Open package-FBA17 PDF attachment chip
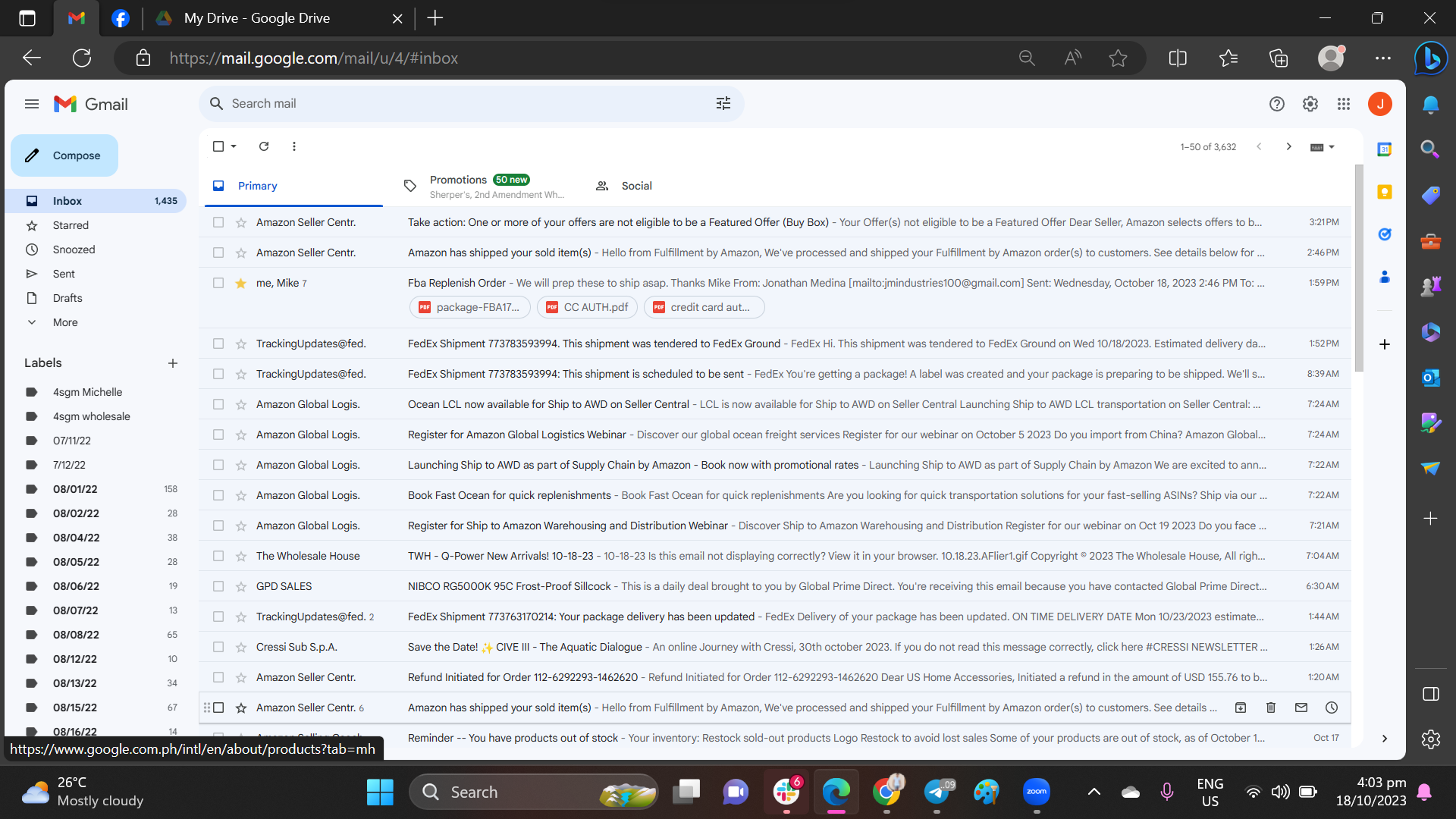Screen dimensions: 1456x819 pos(470,307)
